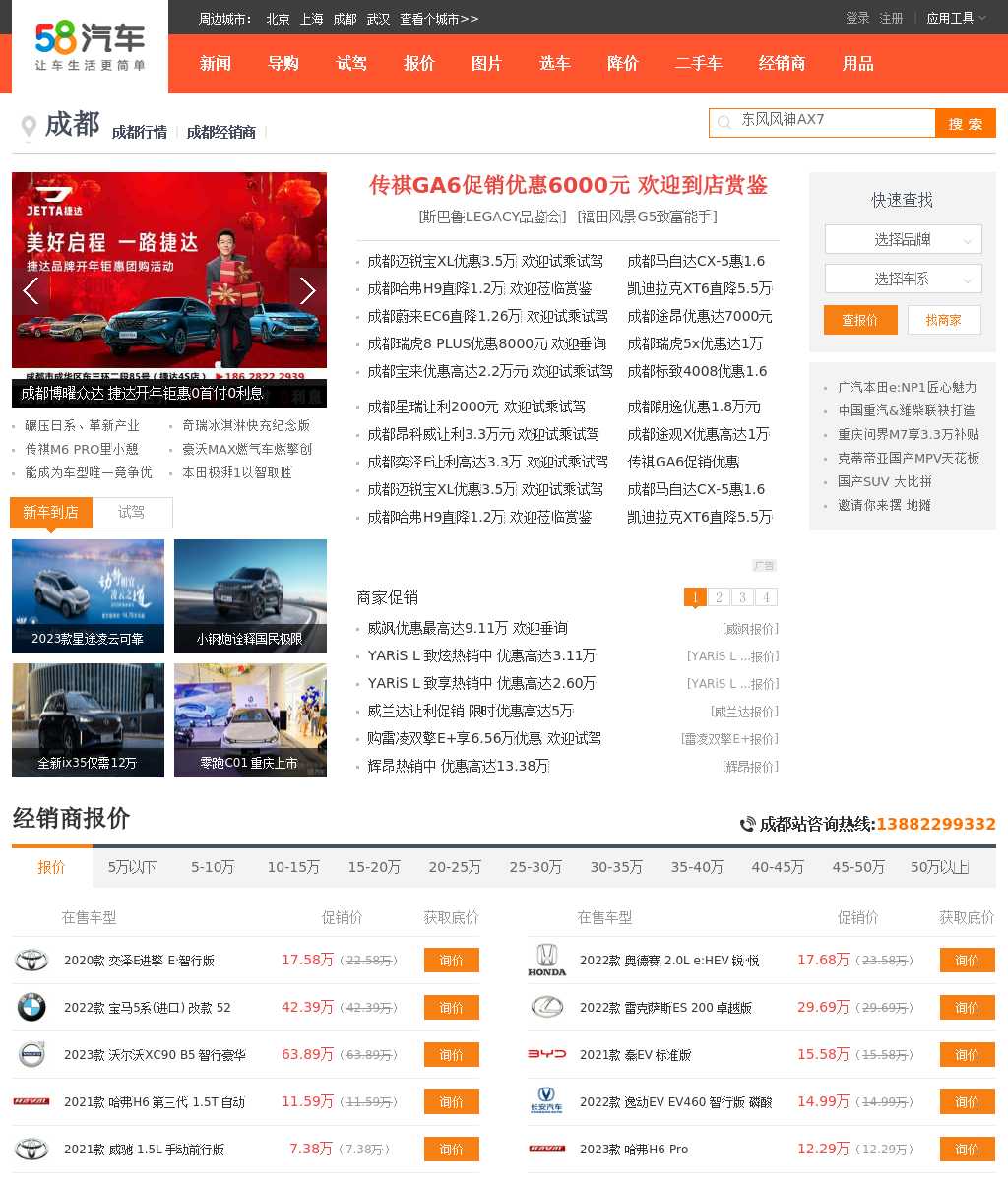Click the Honda brand logo
1008x1181 pixels.
click(x=546, y=960)
